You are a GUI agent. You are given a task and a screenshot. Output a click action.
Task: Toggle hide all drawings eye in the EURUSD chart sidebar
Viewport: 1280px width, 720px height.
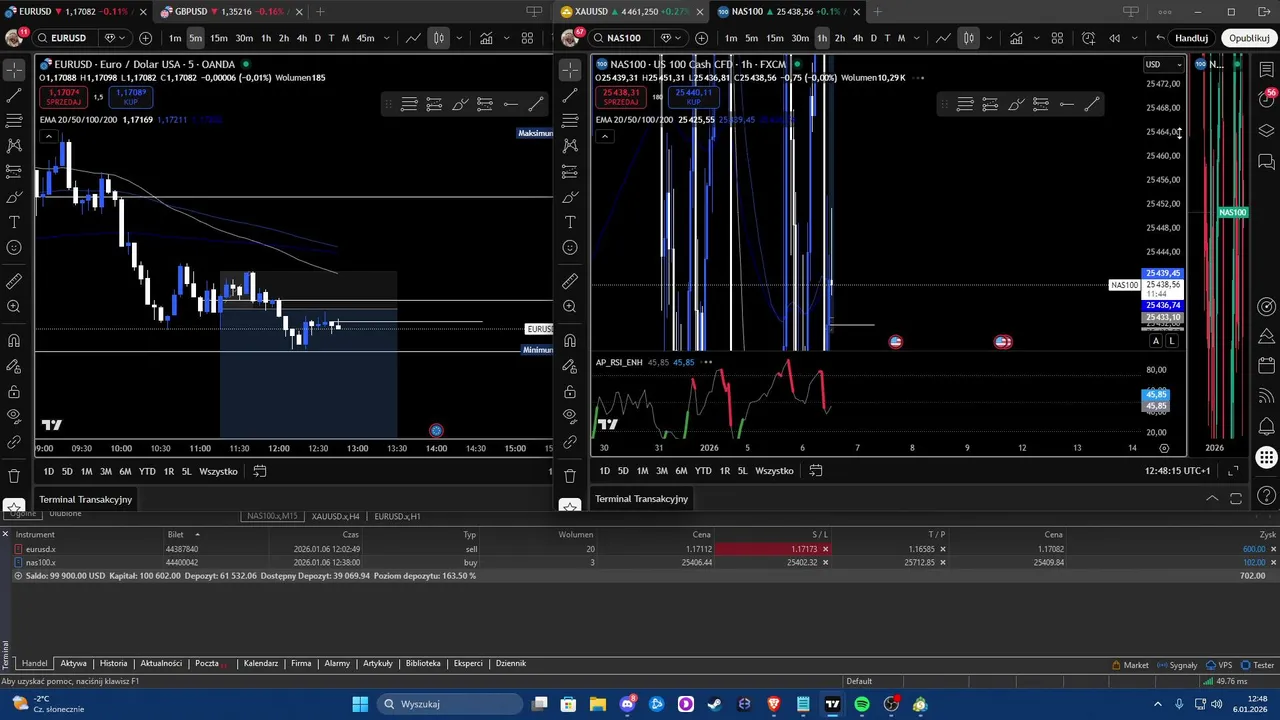coord(14,416)
